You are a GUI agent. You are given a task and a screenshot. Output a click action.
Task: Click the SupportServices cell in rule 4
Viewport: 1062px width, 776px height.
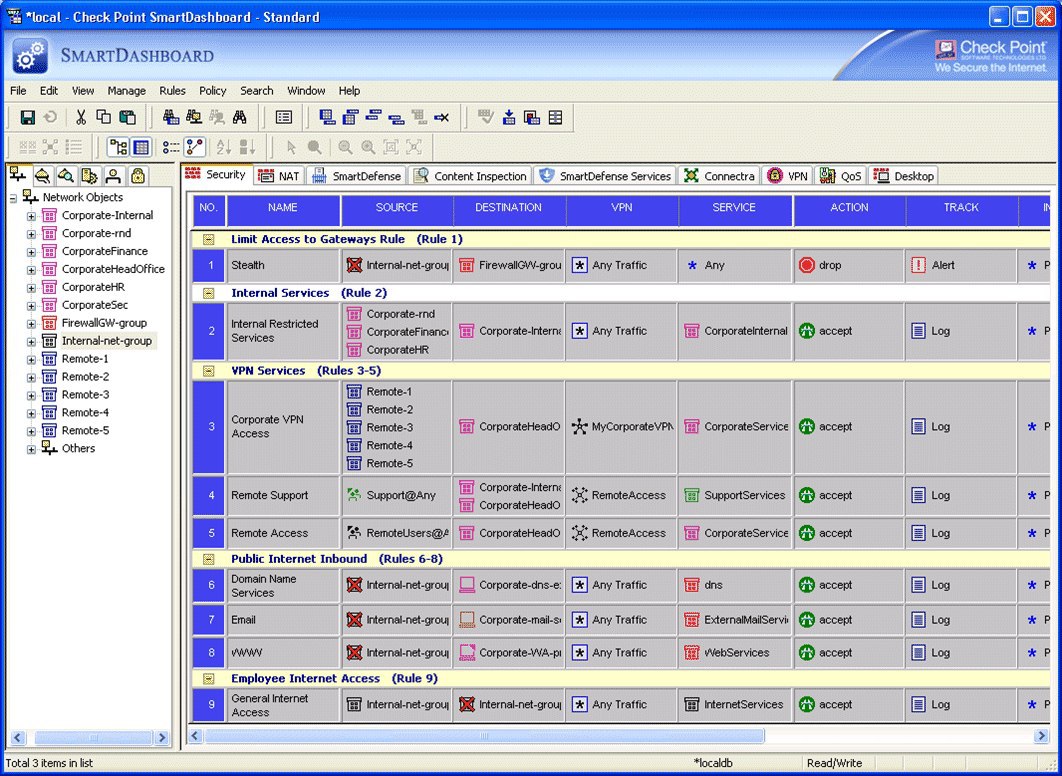point(735,496)
